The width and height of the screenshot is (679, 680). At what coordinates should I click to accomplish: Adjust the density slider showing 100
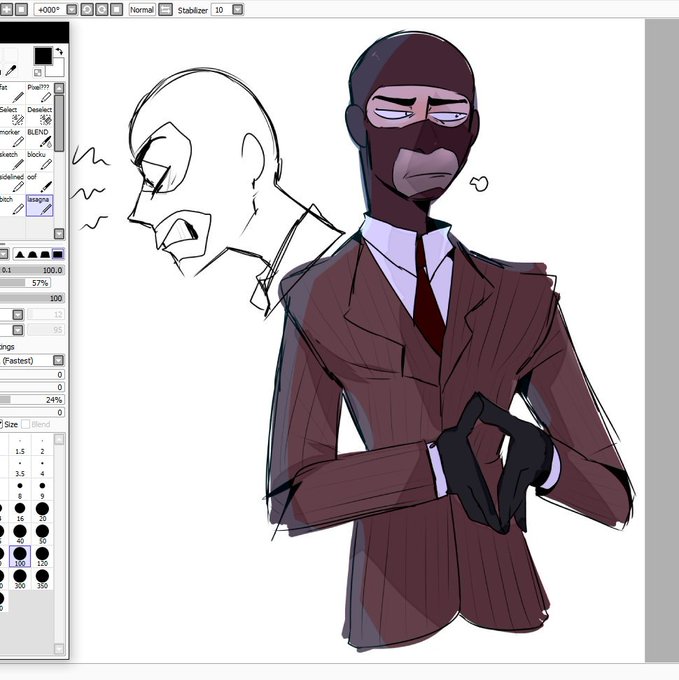32,298
